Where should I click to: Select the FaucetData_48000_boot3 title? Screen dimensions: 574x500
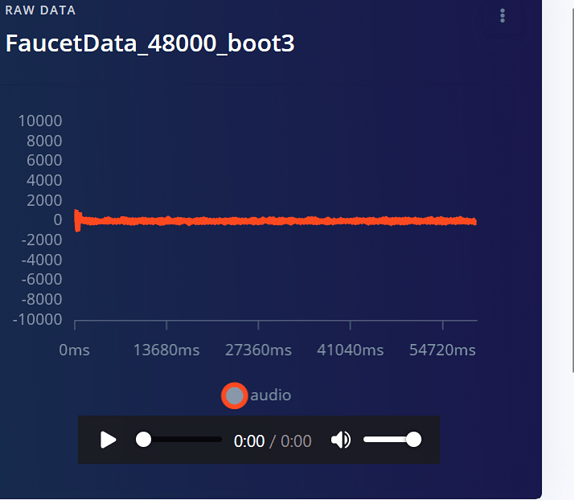coord(150,43)
